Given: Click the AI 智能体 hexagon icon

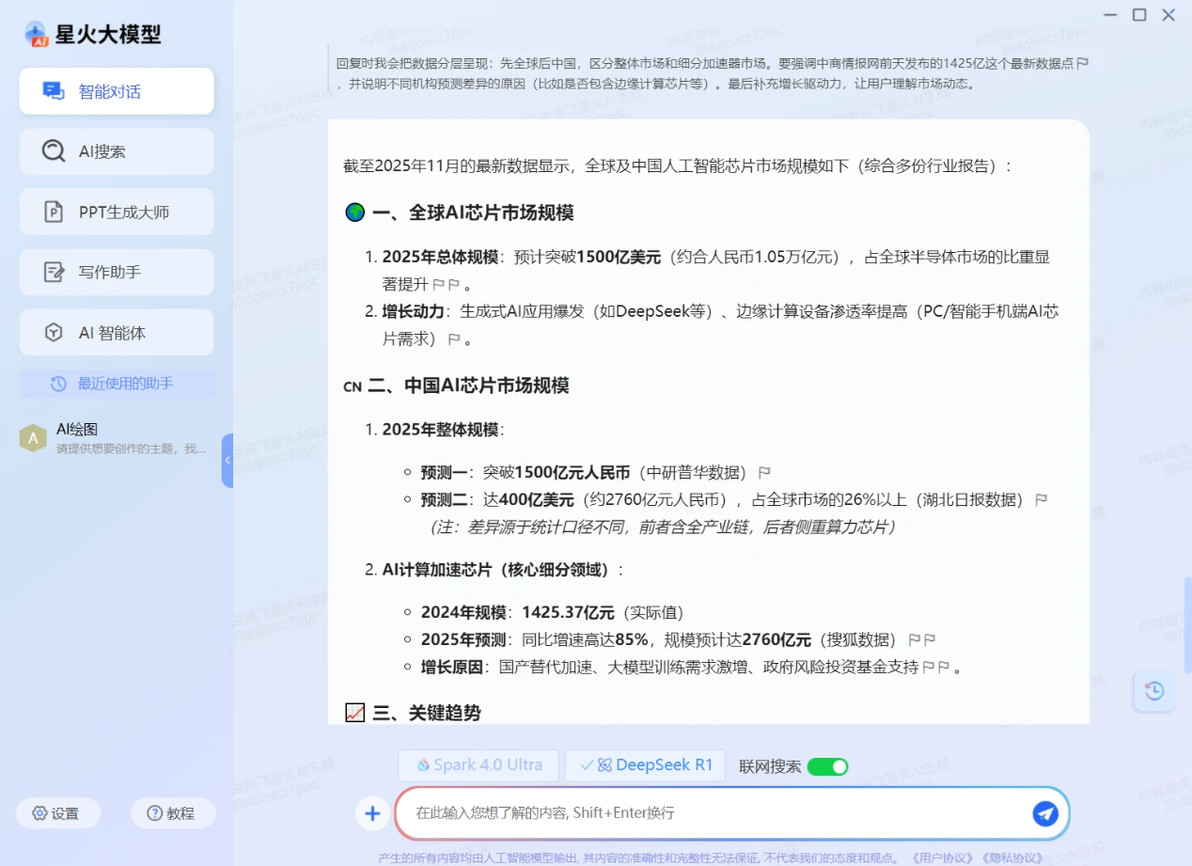Looking at the screenshot, I should pos(53,332).
